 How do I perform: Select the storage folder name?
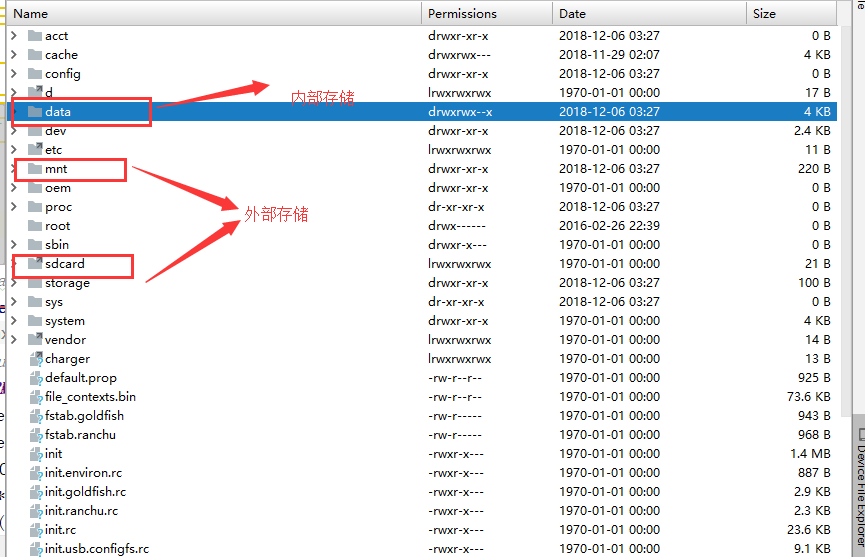click(x=67, y=283)
